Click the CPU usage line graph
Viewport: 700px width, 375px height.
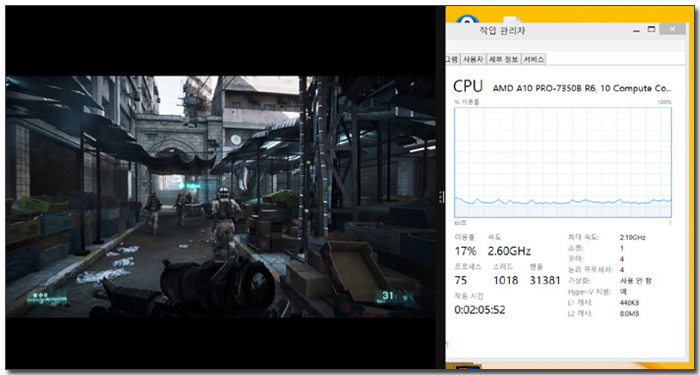click(562, 162)
